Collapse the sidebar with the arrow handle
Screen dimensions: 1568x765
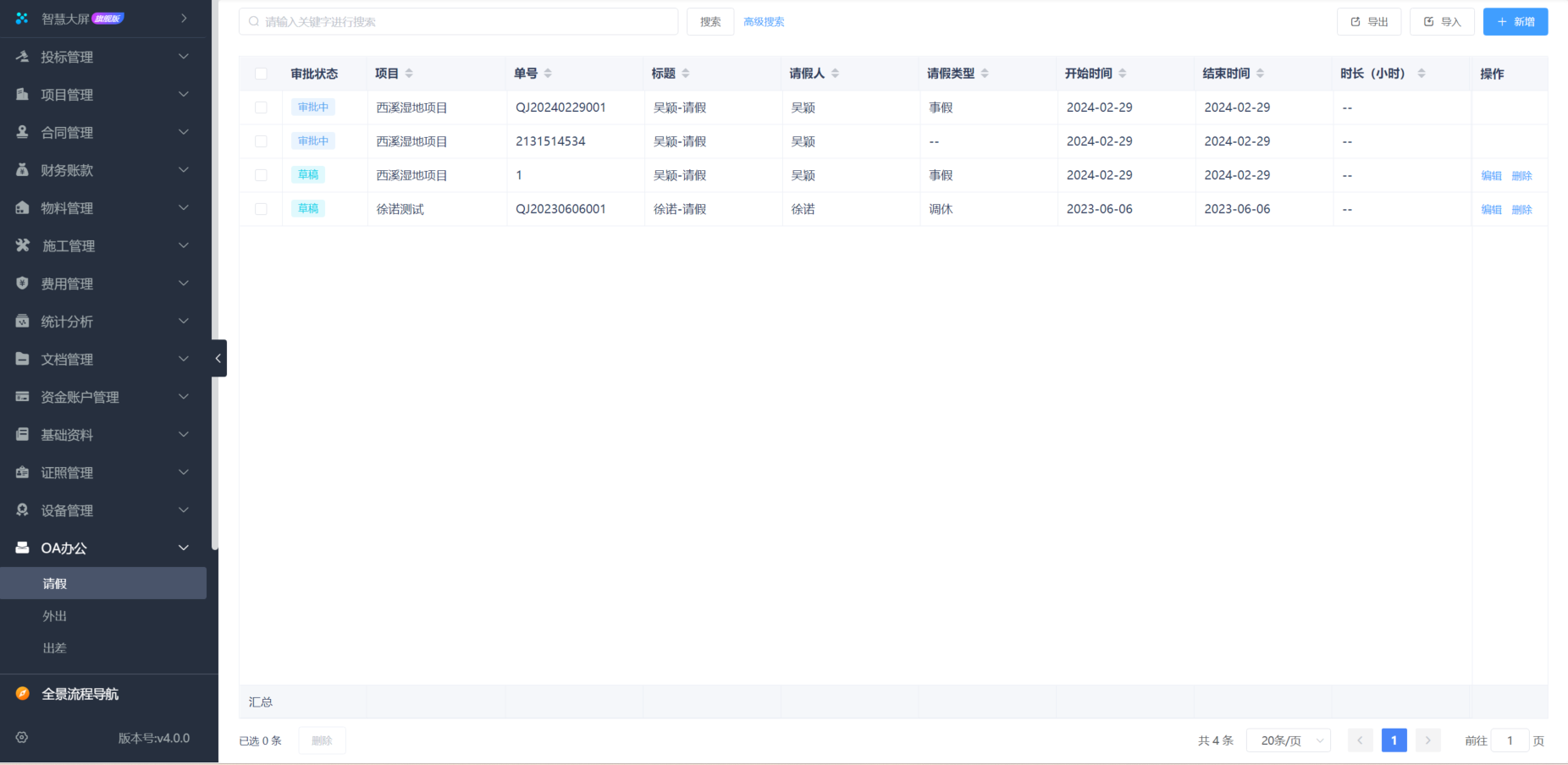coord(218,358)
